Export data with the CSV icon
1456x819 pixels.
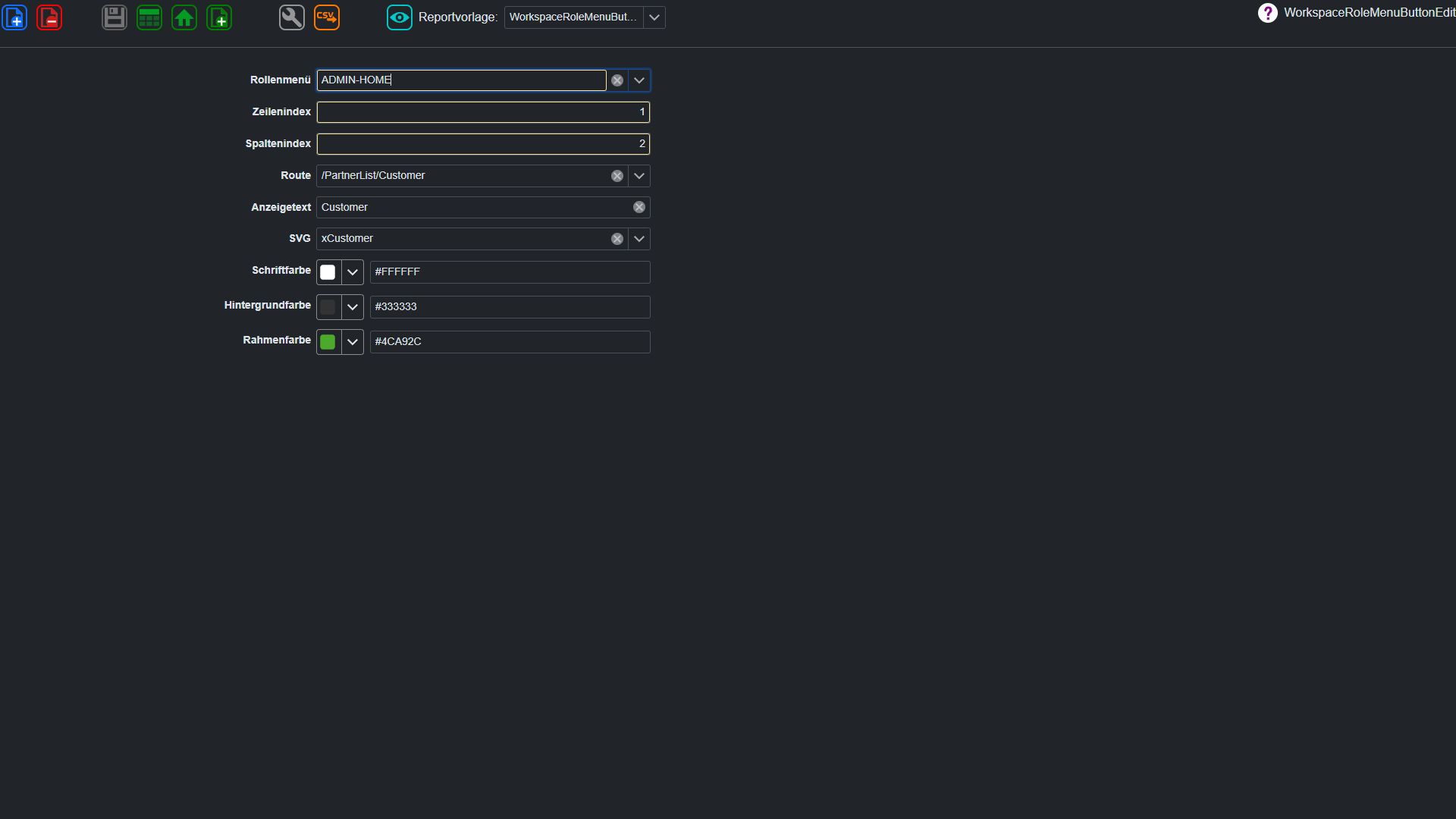[x=327, y=17]
